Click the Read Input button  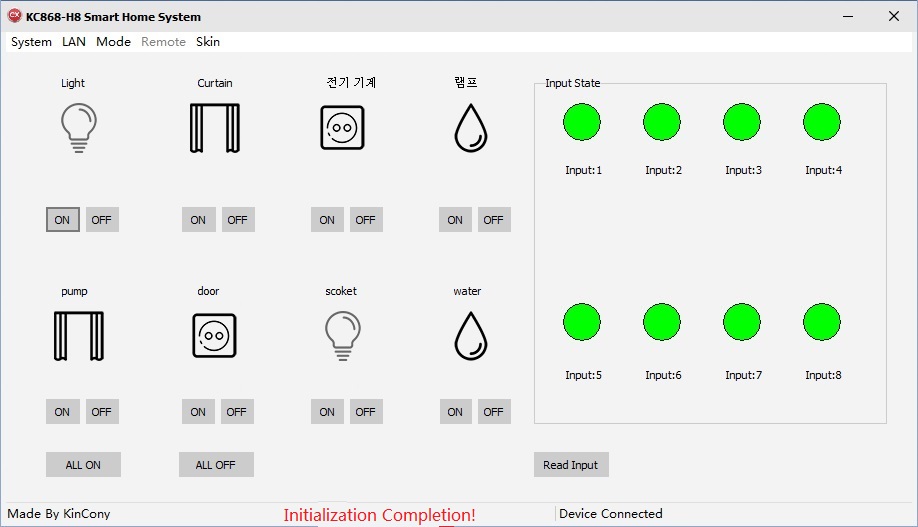(570, 465)
